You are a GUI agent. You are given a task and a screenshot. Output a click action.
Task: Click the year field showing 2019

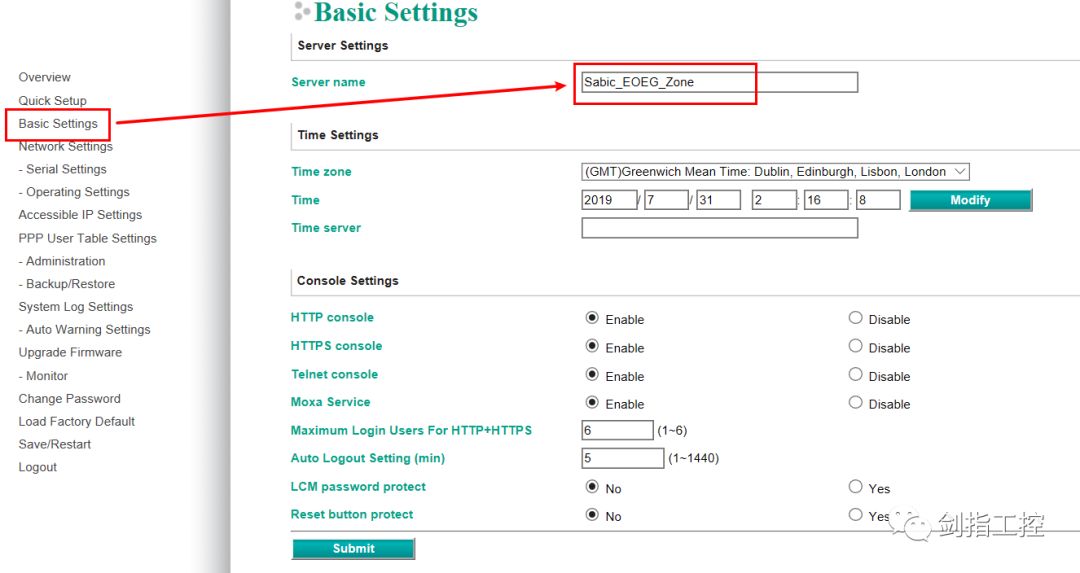pyautogui.click(x=609, y=200)
